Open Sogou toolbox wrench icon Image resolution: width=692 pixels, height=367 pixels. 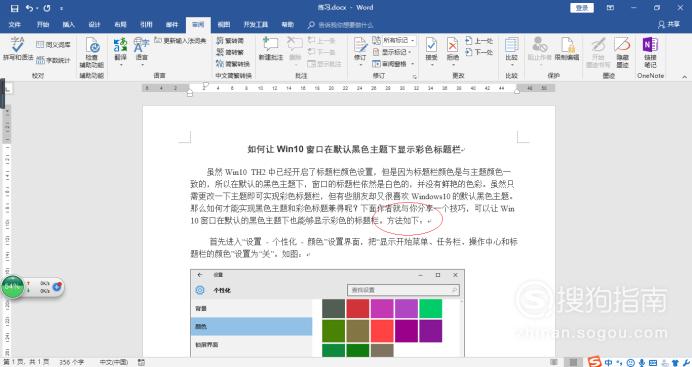click(686, 363)
